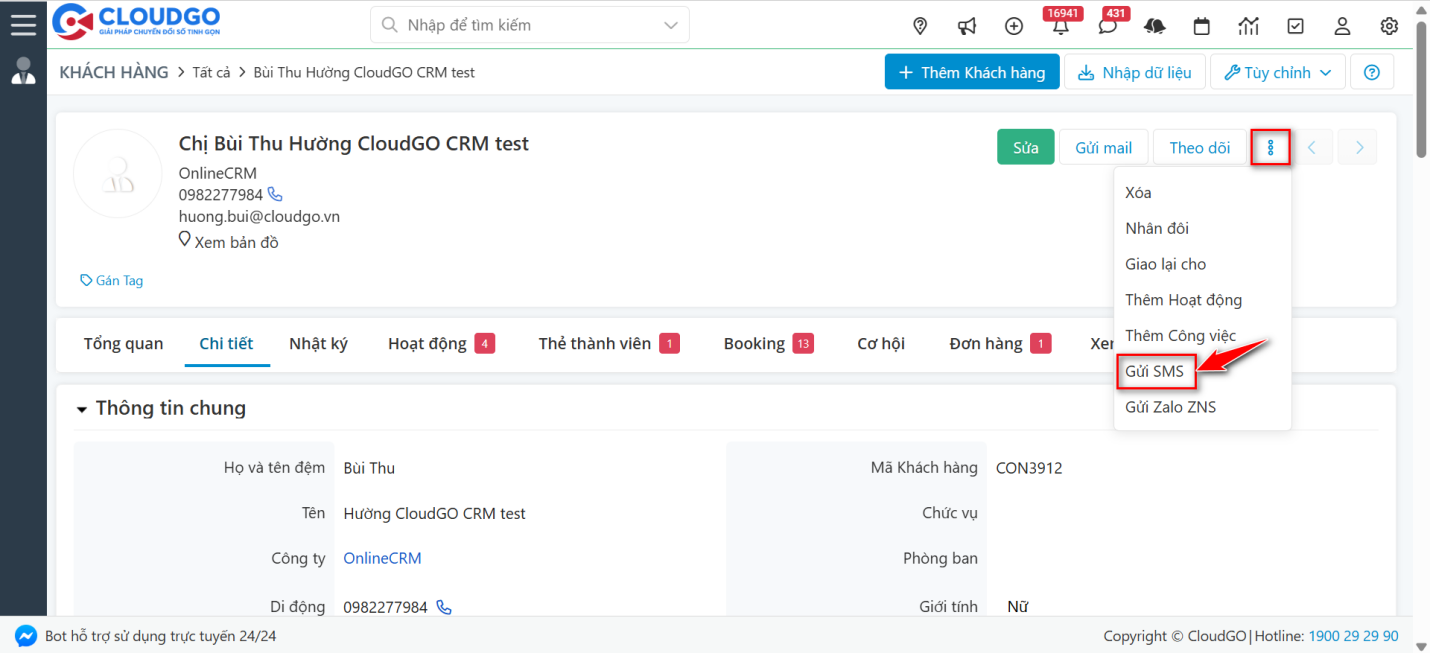1430x653 pixels.
Task: Expand the search box dropdown arrow
Action: (669, 25)
